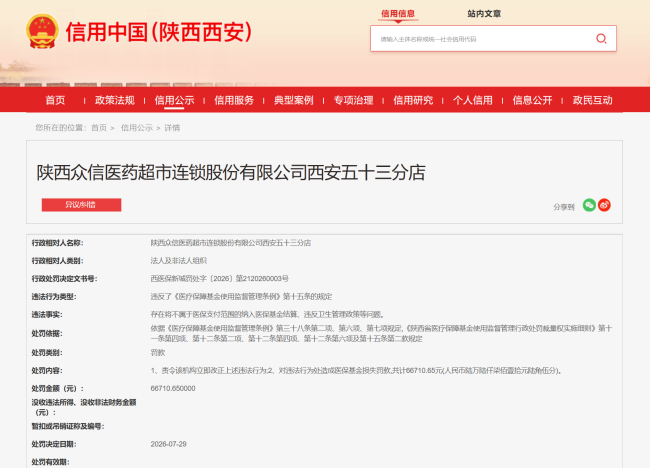Click the 66710.650000 penalty amount
Screen dimensions: 650x468
173,388
